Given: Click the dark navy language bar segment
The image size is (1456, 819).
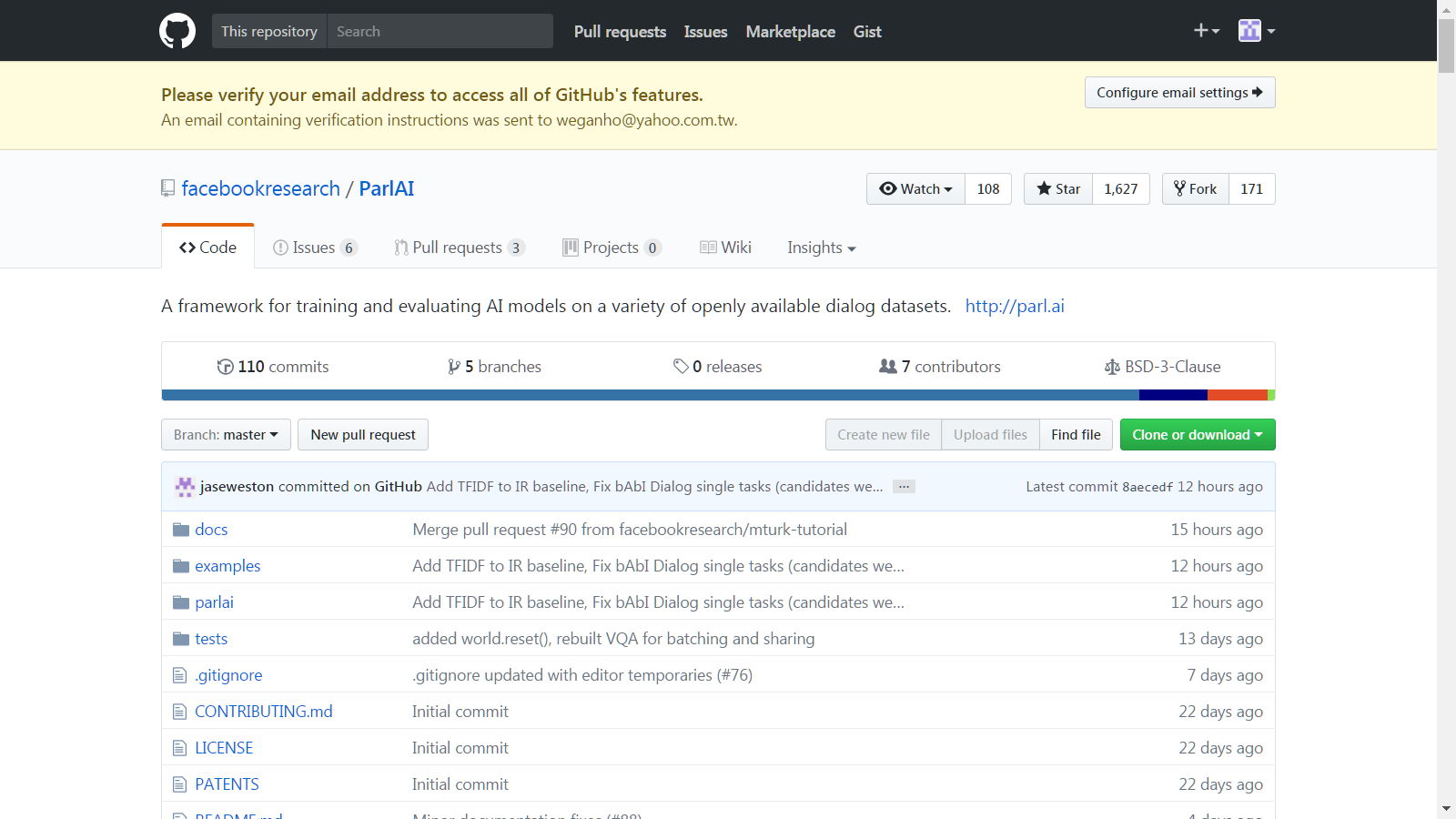Looking at the screenshot, I should (x=1173, y=395).
